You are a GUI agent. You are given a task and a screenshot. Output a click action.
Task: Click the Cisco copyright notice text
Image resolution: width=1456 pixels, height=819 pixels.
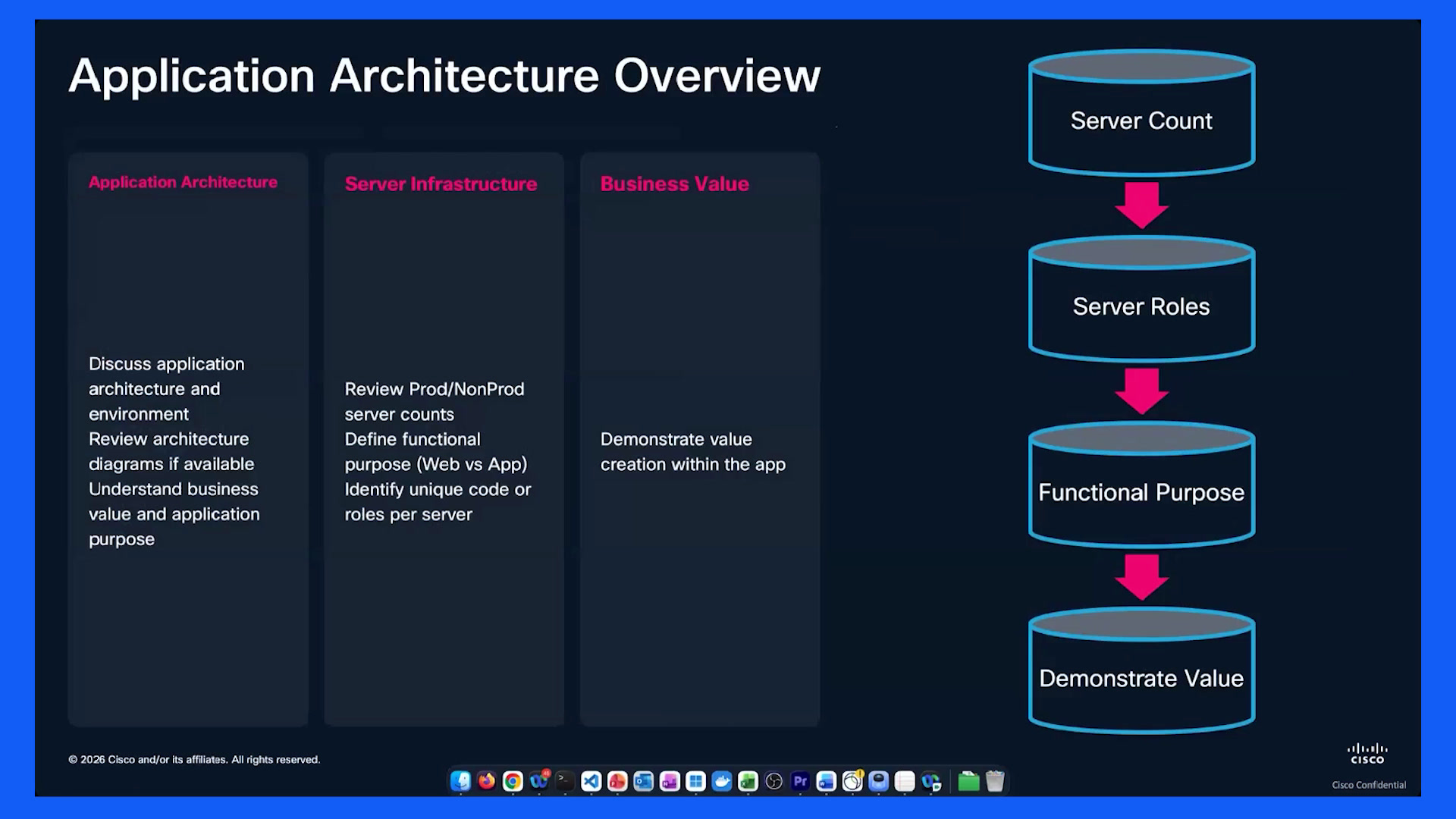[194, 760]
